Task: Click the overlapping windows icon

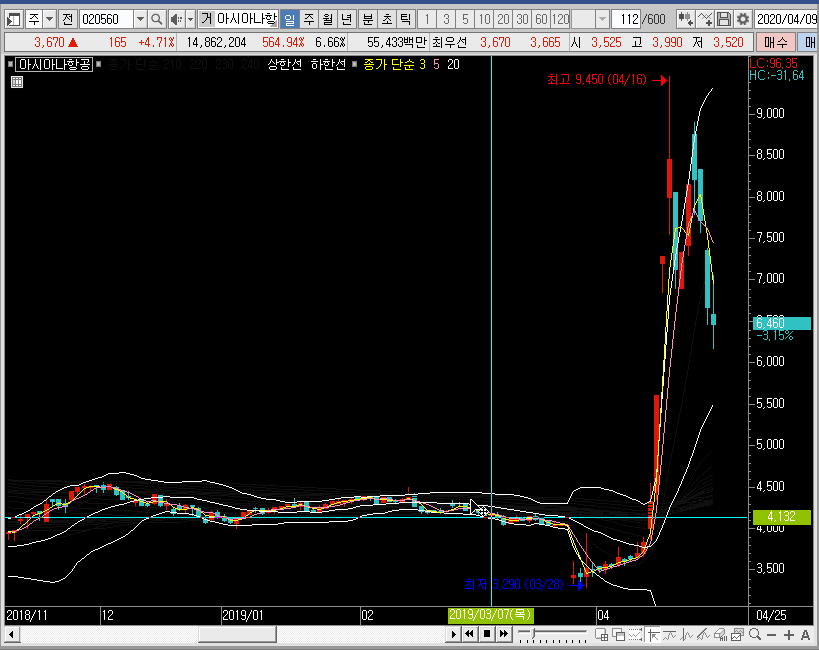Action: tap(618, 635)
